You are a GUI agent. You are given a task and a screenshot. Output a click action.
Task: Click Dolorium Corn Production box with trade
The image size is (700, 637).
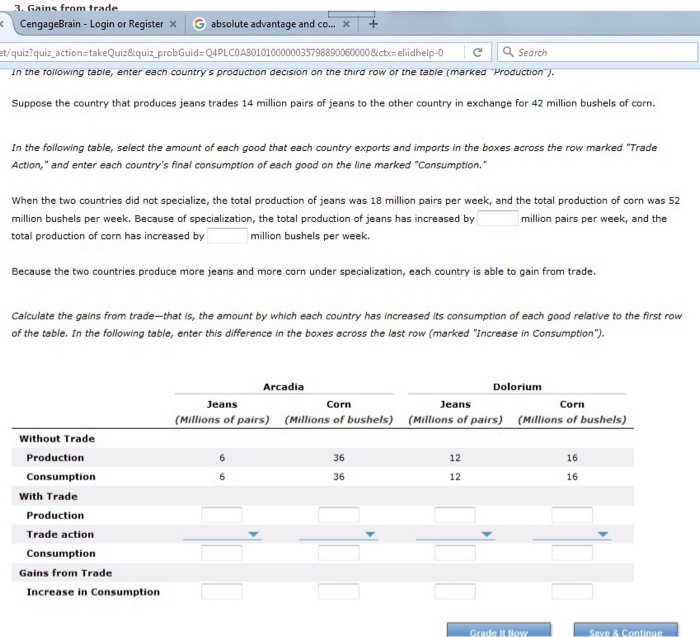572,515
